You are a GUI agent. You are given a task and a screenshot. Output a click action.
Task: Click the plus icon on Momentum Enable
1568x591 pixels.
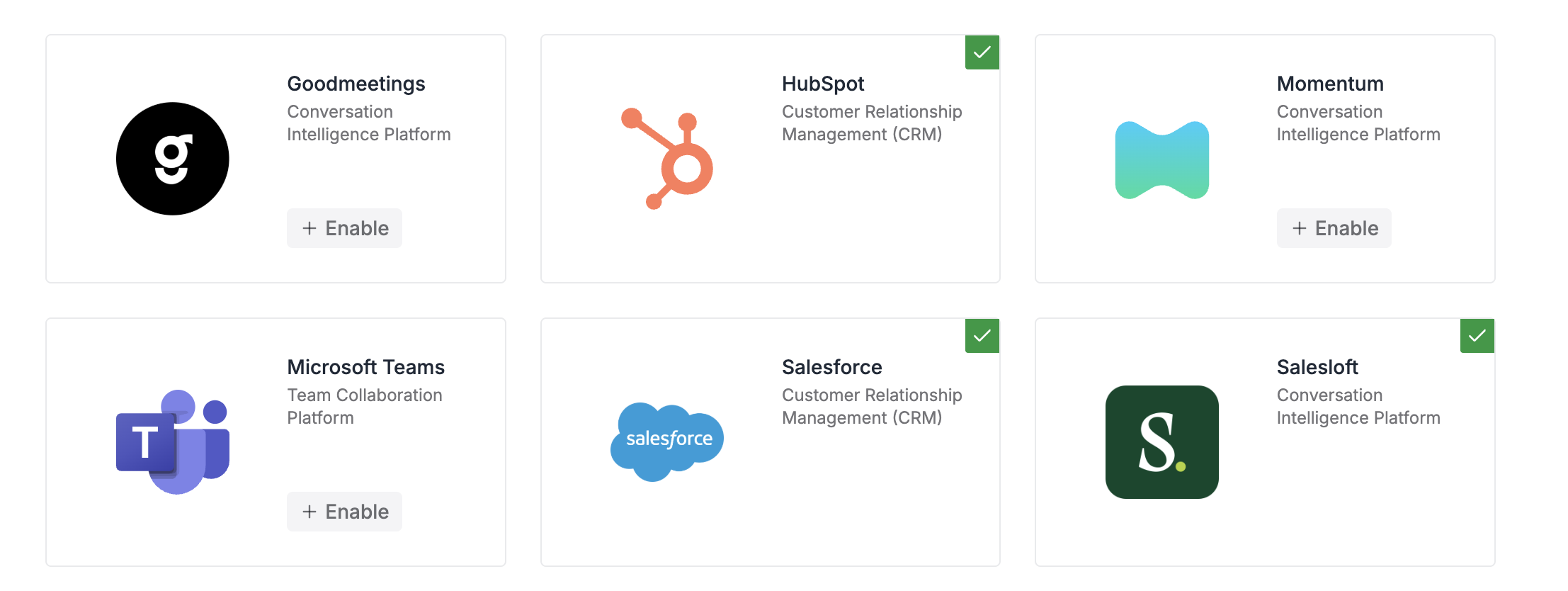pyautogui.click(x=1299, y=228)
